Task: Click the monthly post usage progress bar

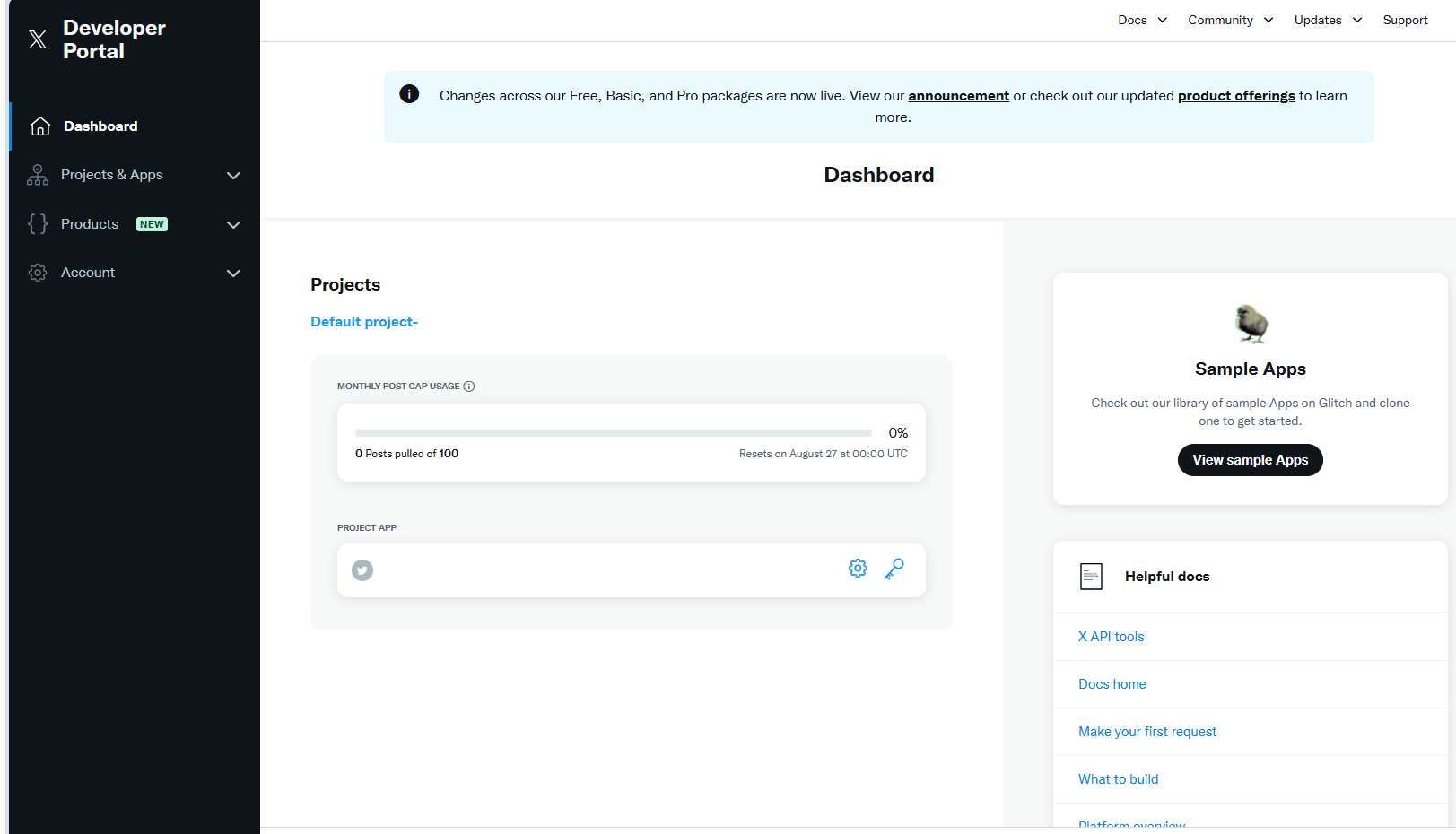Action: 614,433
